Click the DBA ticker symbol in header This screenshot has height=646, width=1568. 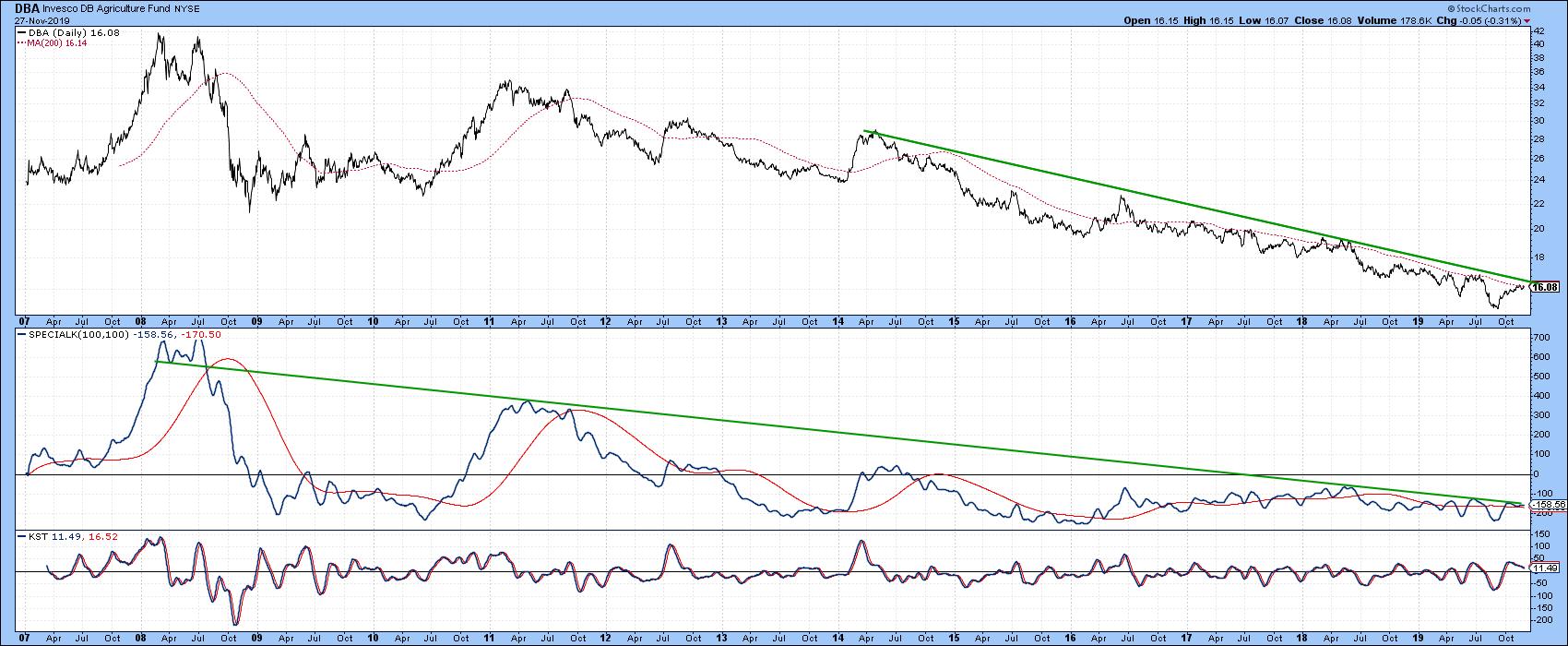(x=27, y=7)
